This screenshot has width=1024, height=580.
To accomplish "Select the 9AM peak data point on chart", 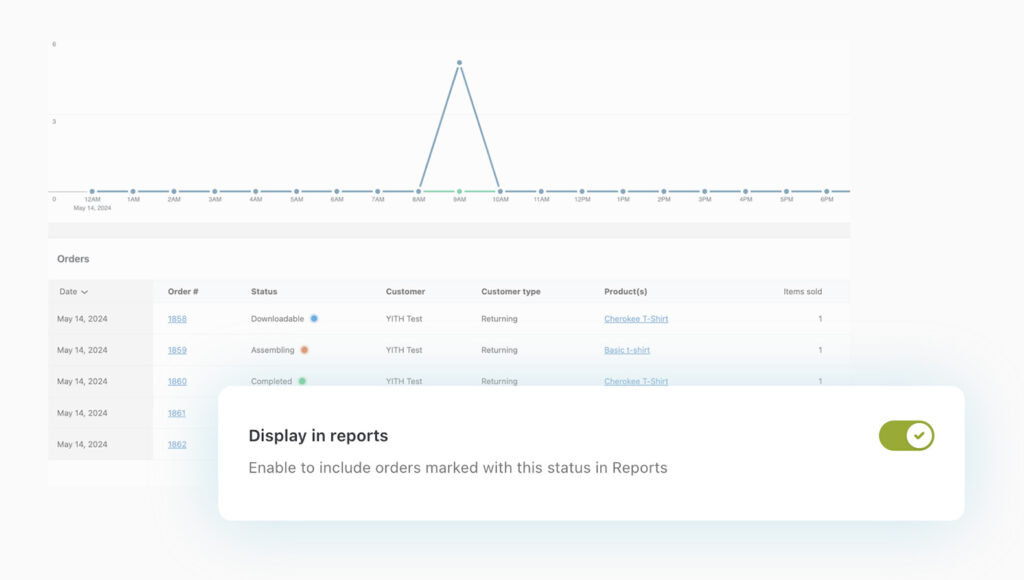I will (460, 63).
